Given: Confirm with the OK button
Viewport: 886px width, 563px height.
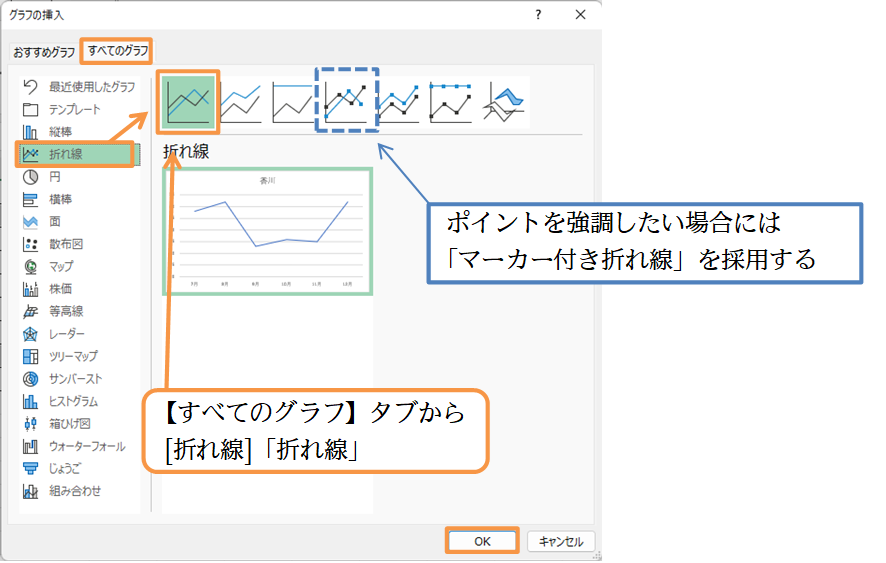Looking at the screenshot, I should point(482,541).
